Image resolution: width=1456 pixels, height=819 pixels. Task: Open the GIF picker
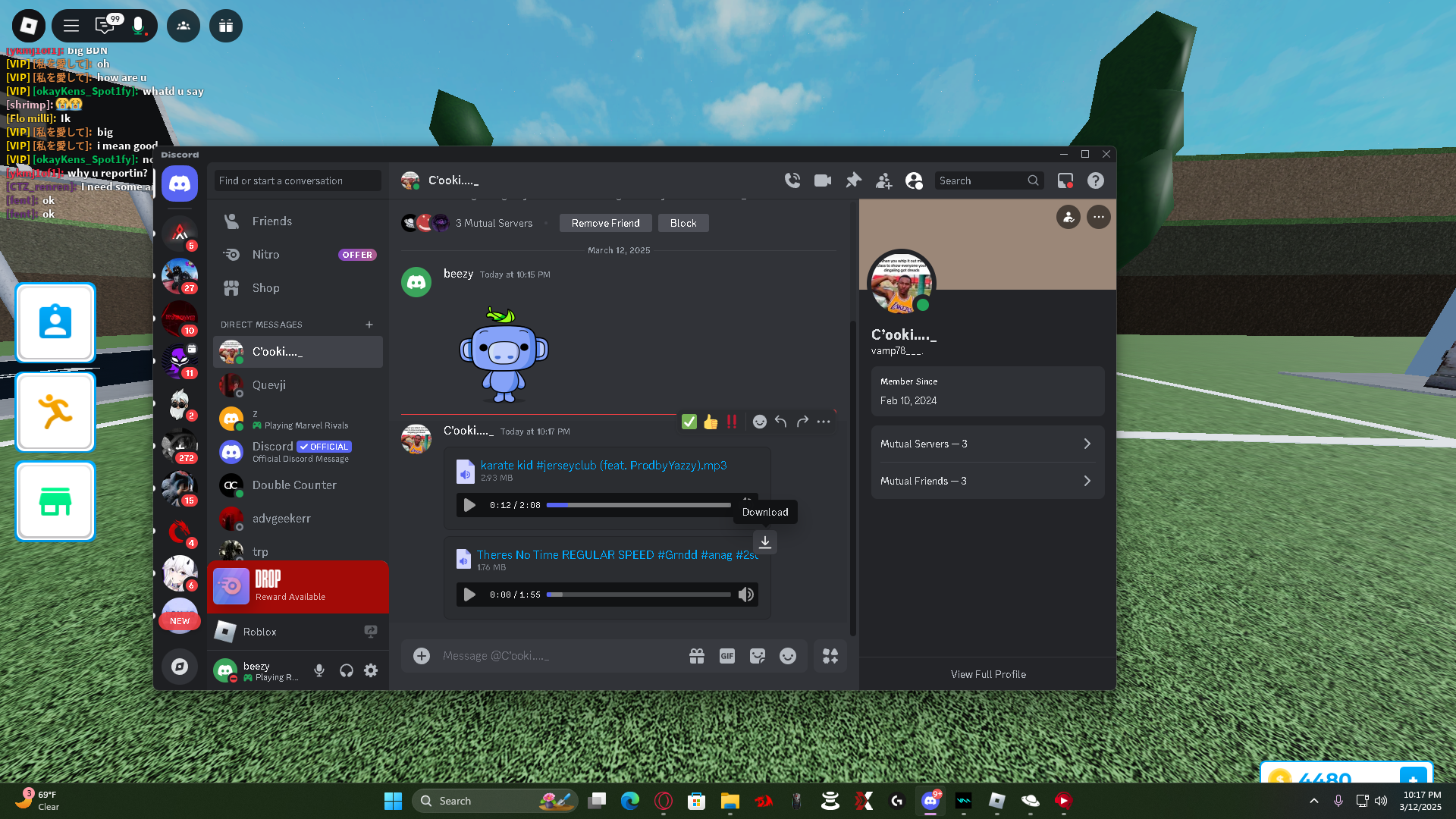pos(726,656)
